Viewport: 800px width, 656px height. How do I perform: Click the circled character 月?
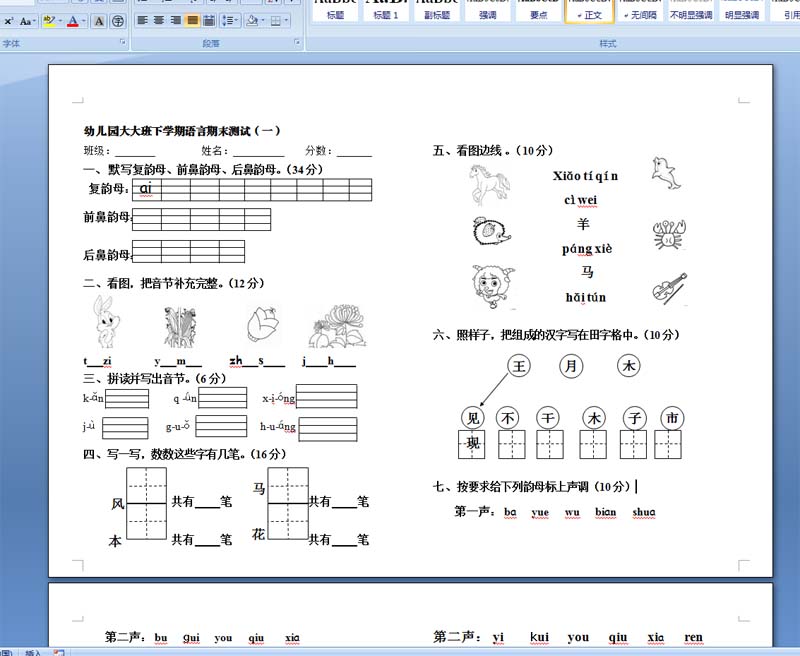571,366
